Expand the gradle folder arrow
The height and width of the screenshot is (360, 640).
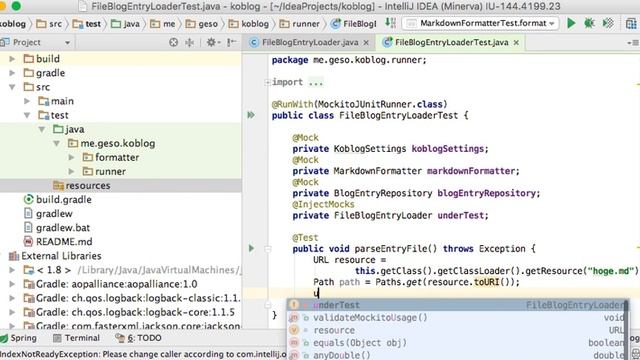click(12, 73)
